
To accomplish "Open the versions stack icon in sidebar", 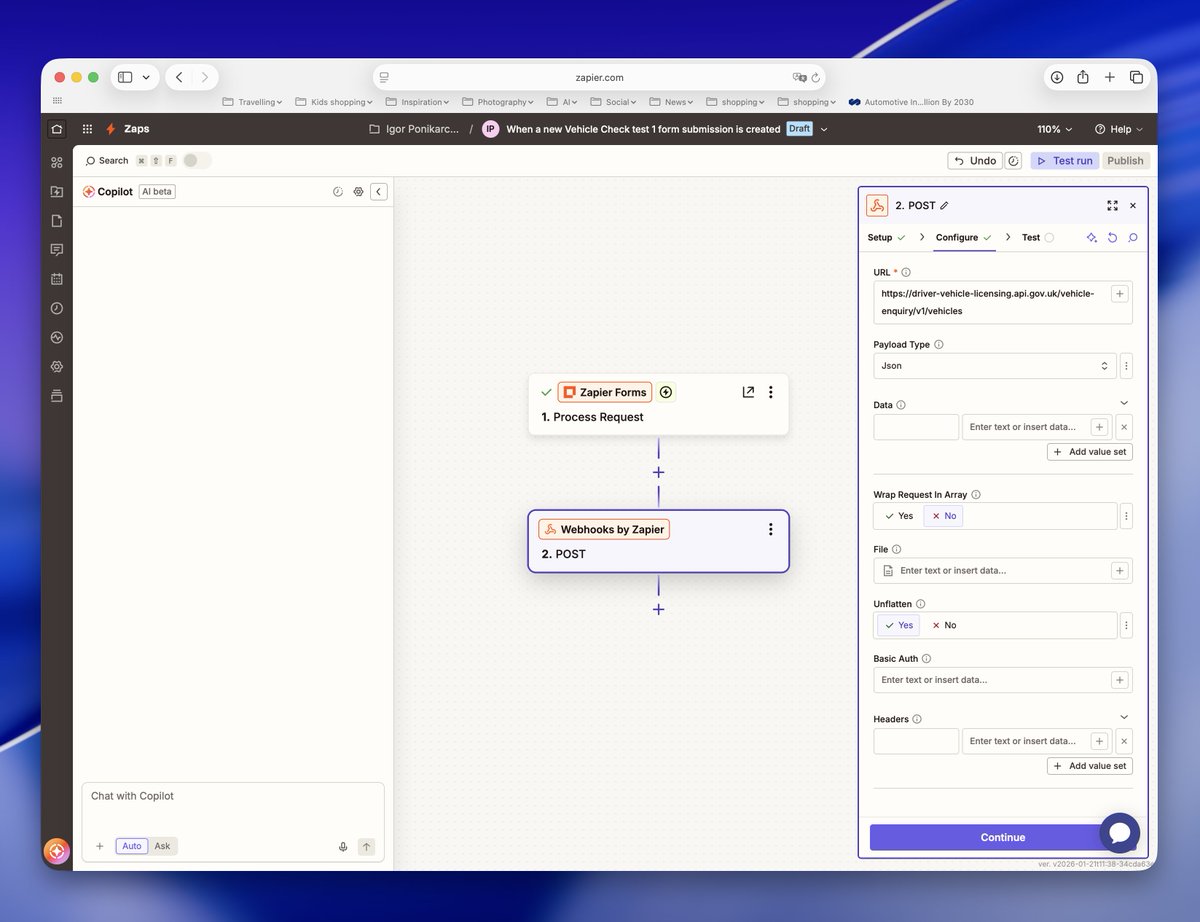I will click(57, 396).
